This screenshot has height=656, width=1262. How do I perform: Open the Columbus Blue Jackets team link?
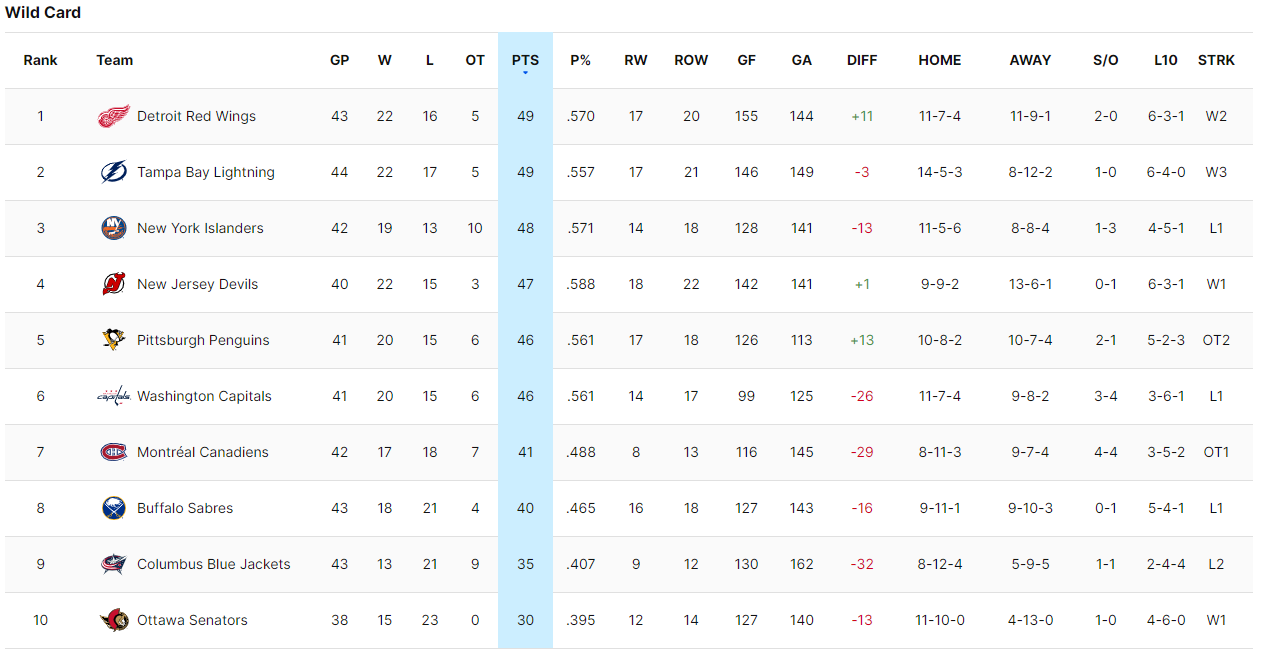pos(213,564)
